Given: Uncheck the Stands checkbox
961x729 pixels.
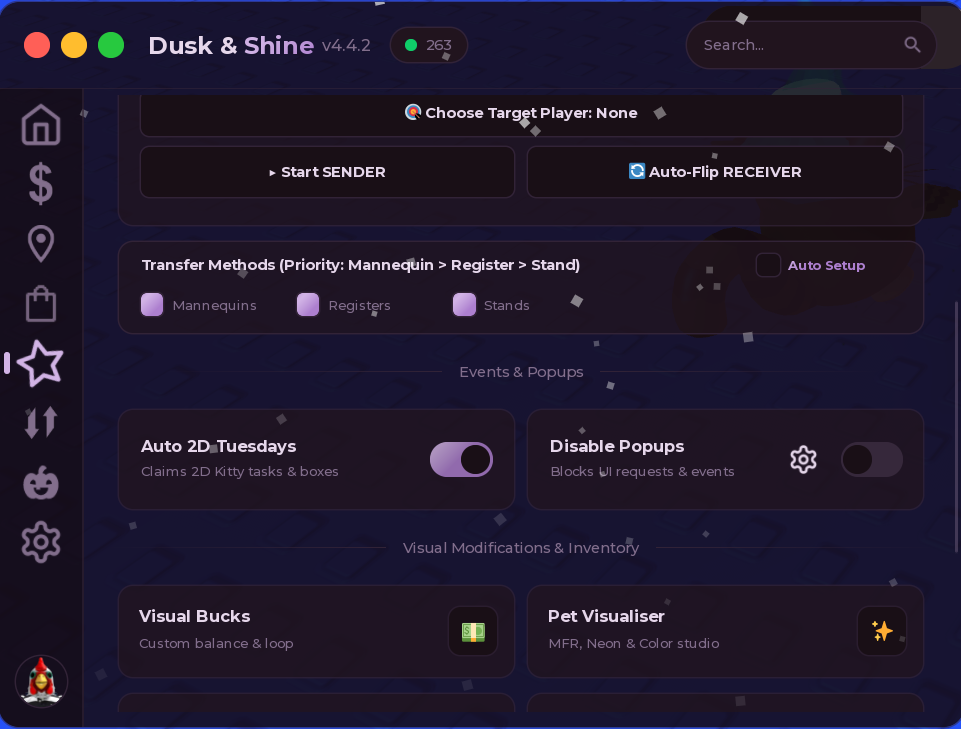Looking at the screenshot, I should coord(464,304).
